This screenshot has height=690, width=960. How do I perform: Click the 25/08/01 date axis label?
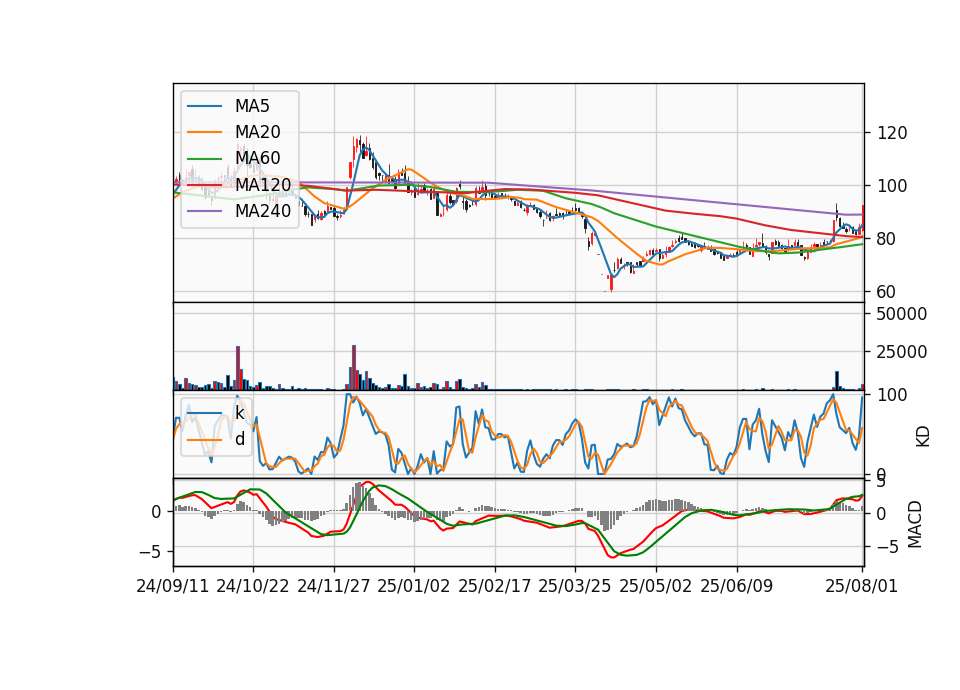861,586
